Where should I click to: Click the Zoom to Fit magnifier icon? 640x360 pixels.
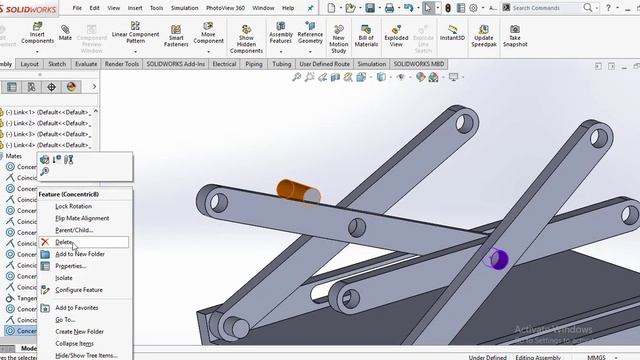coord(296,77)
